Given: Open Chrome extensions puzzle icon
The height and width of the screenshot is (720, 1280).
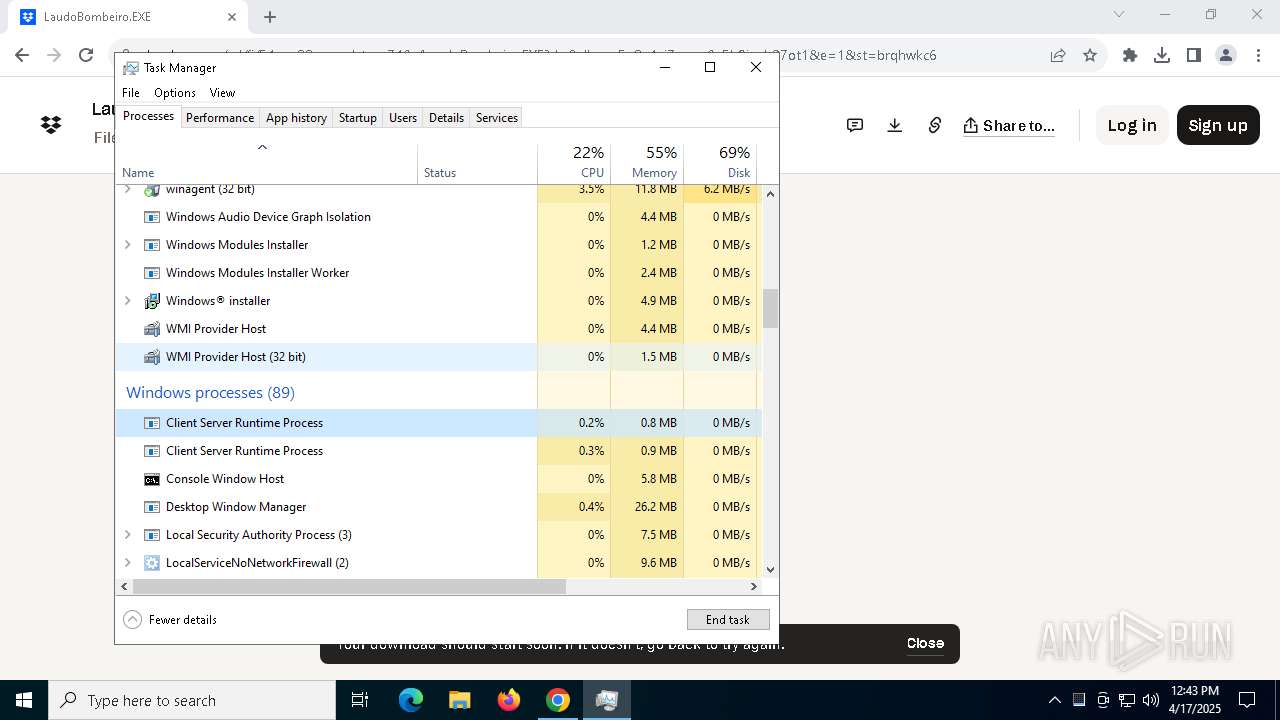Looking at the screenshot, I should pos(1130,55).
